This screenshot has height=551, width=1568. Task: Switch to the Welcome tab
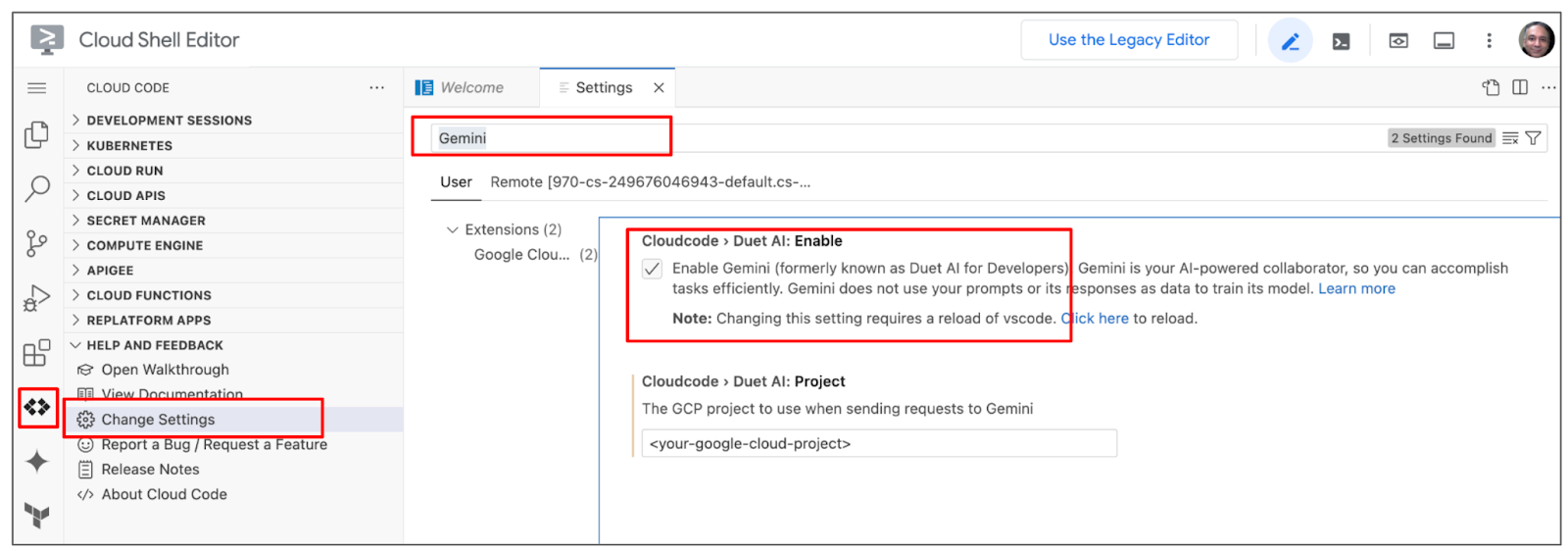471,87
